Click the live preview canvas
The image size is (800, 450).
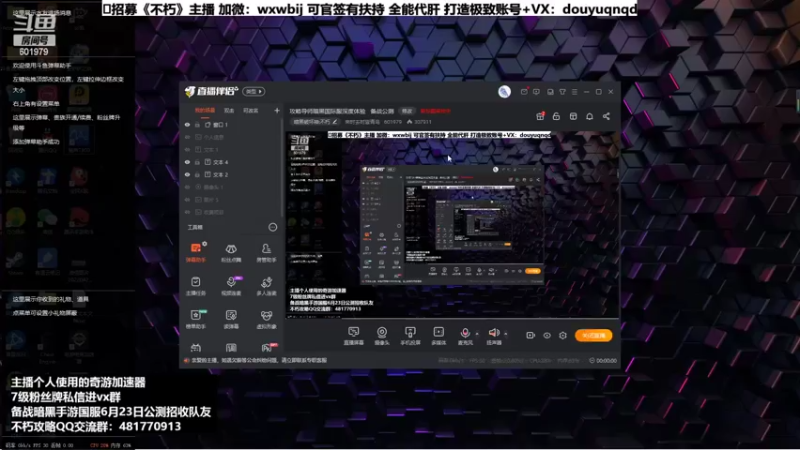click(453, 224)
